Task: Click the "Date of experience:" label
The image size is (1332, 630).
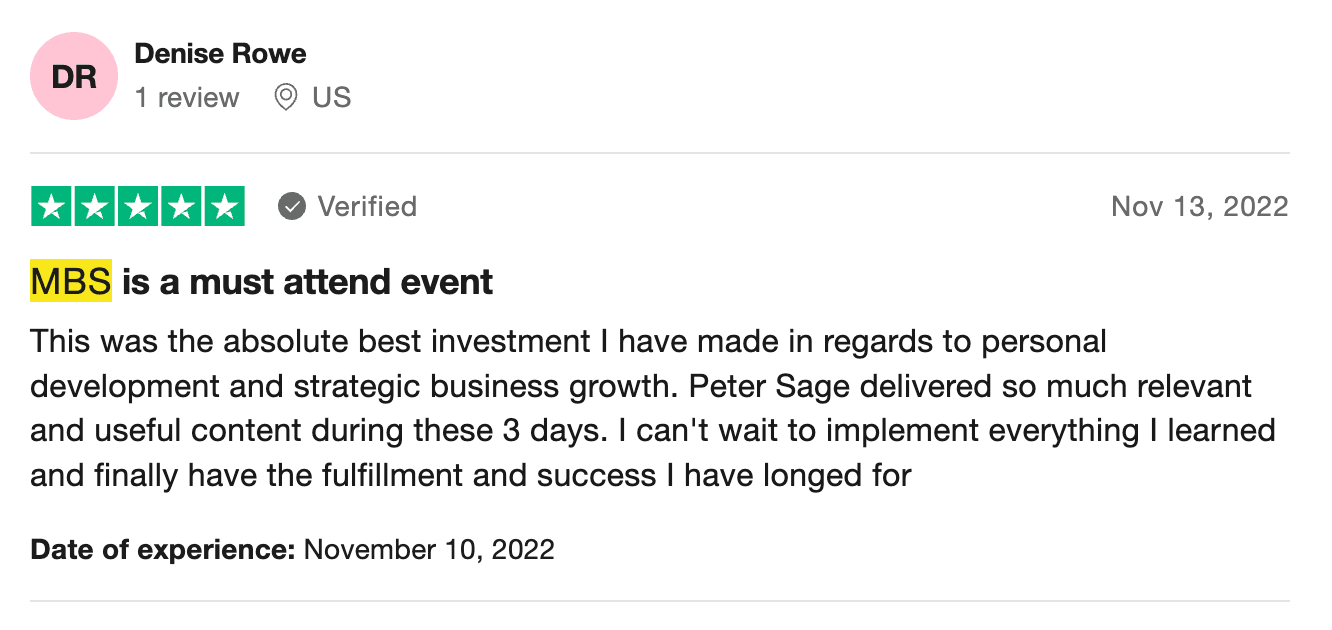Action: (x=163, y=549)
